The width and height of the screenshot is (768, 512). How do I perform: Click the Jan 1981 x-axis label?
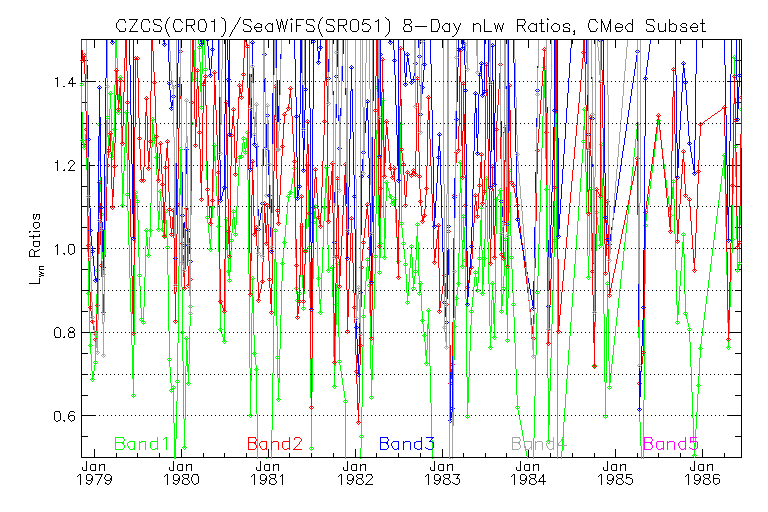coord(268,473)
